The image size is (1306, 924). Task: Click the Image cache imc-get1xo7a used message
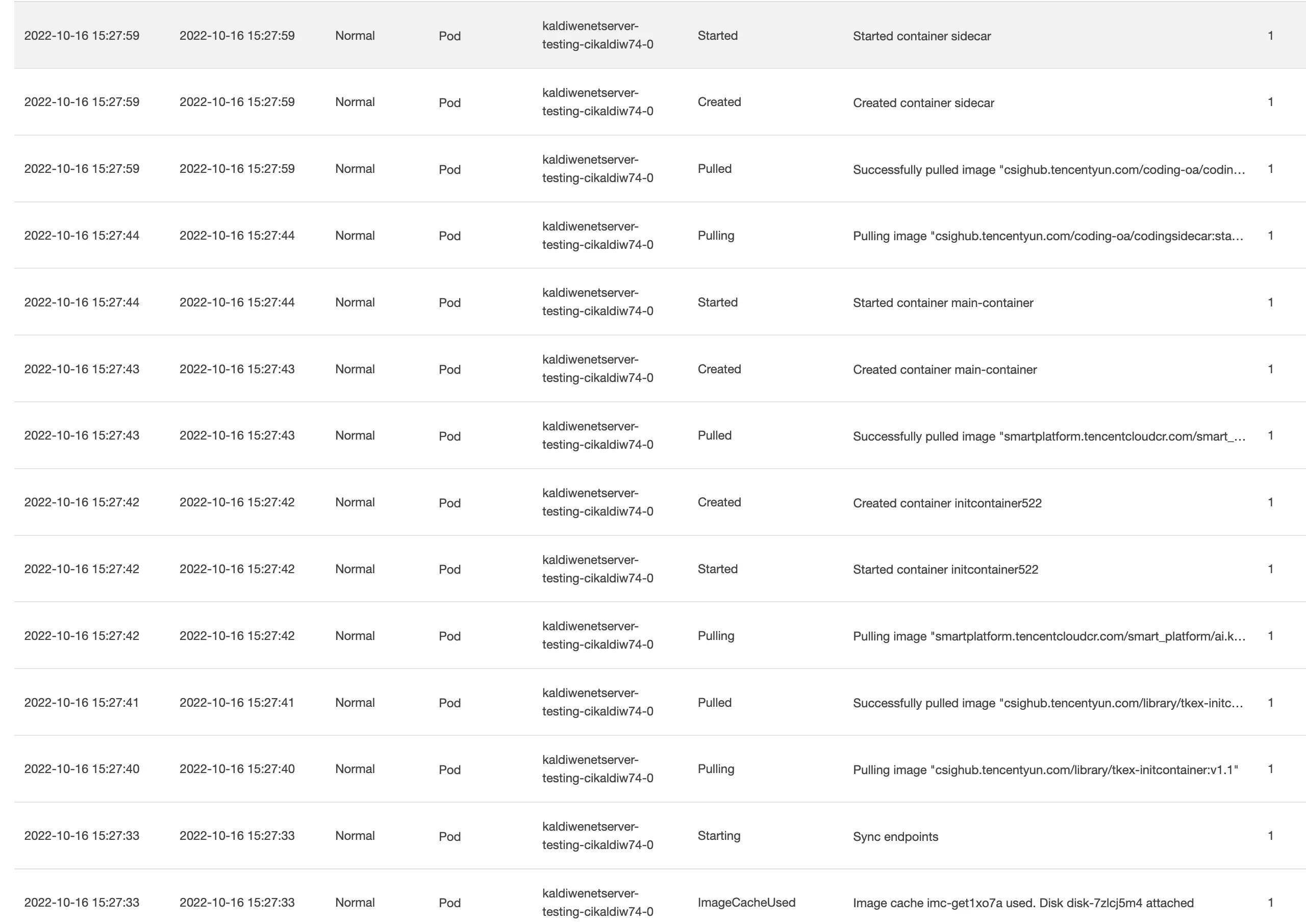(x=1022, y=903)
